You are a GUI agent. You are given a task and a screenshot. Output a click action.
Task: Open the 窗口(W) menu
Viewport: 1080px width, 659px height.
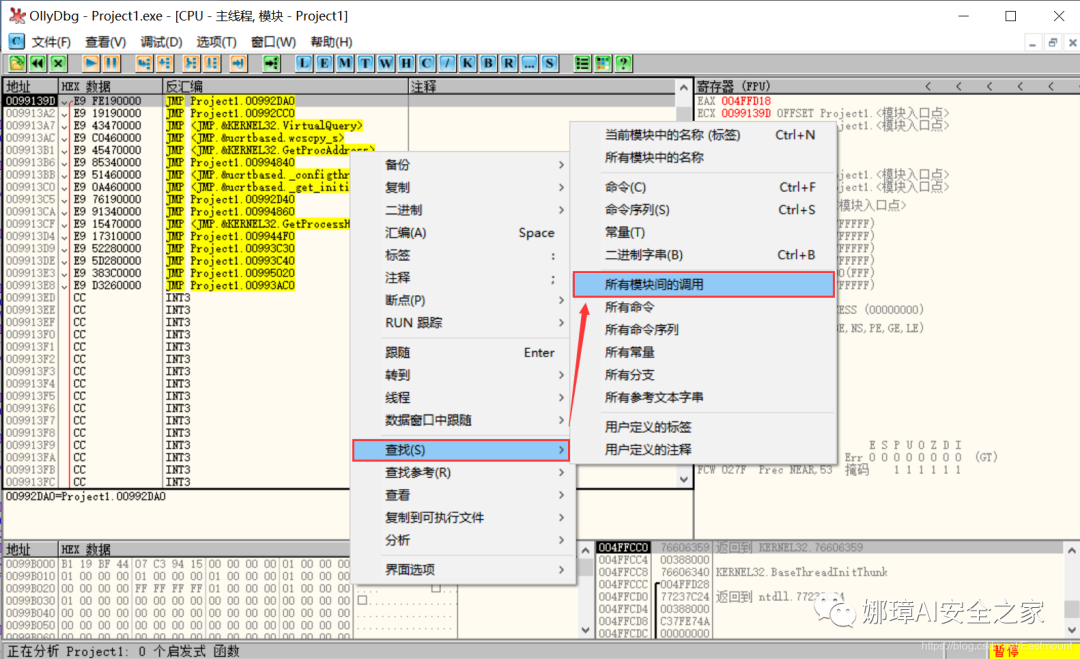pos(273,42)
